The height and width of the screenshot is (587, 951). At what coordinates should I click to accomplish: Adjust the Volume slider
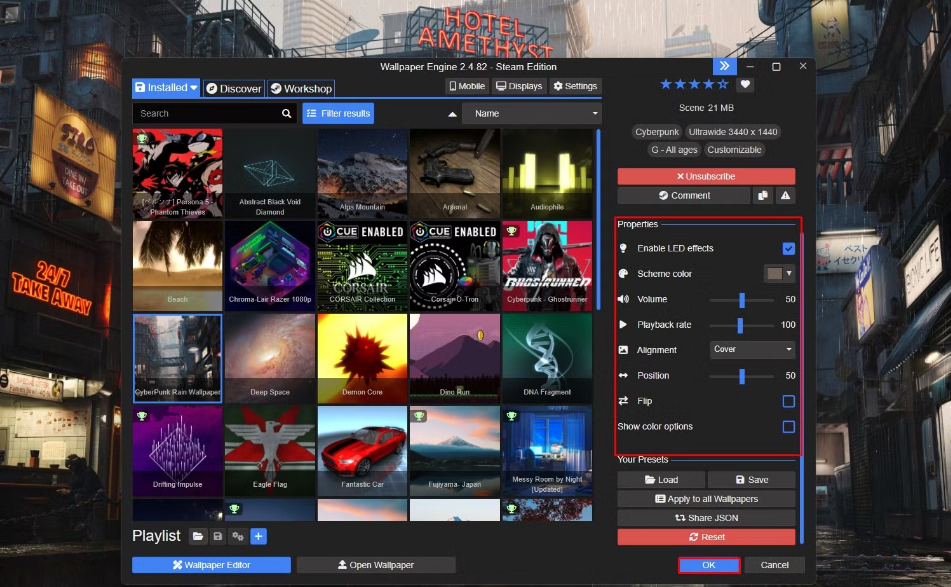(x=742, y=300)
